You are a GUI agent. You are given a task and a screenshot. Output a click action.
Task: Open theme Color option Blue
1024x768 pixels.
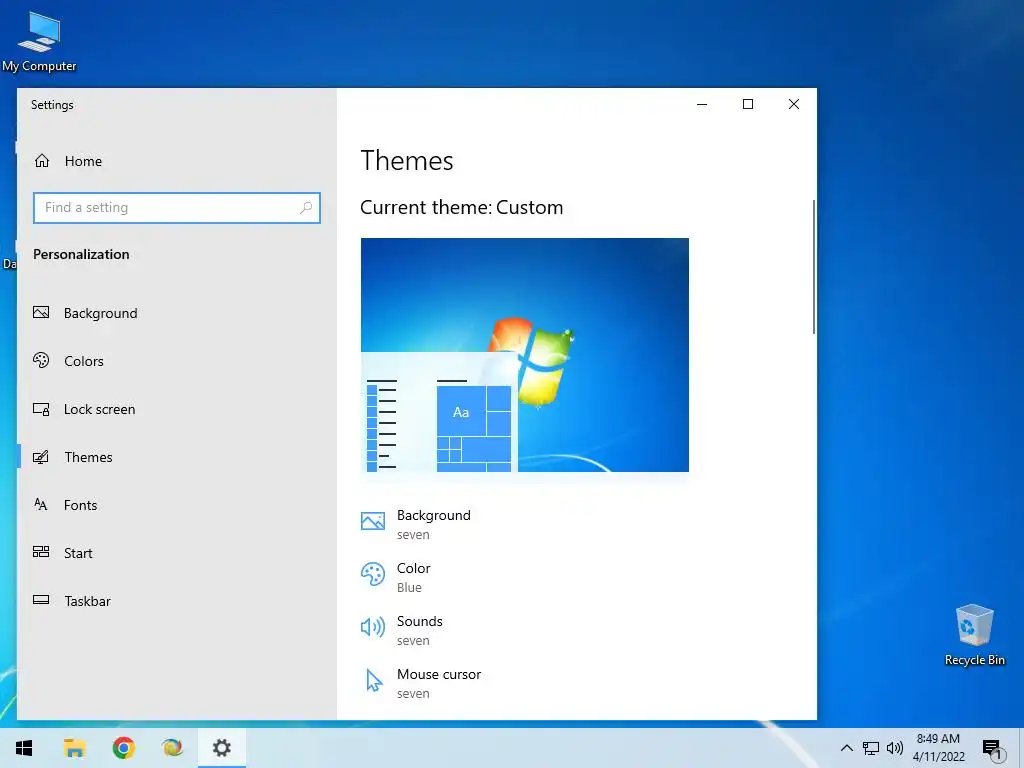pyautogui.click(x=414, y=577)
